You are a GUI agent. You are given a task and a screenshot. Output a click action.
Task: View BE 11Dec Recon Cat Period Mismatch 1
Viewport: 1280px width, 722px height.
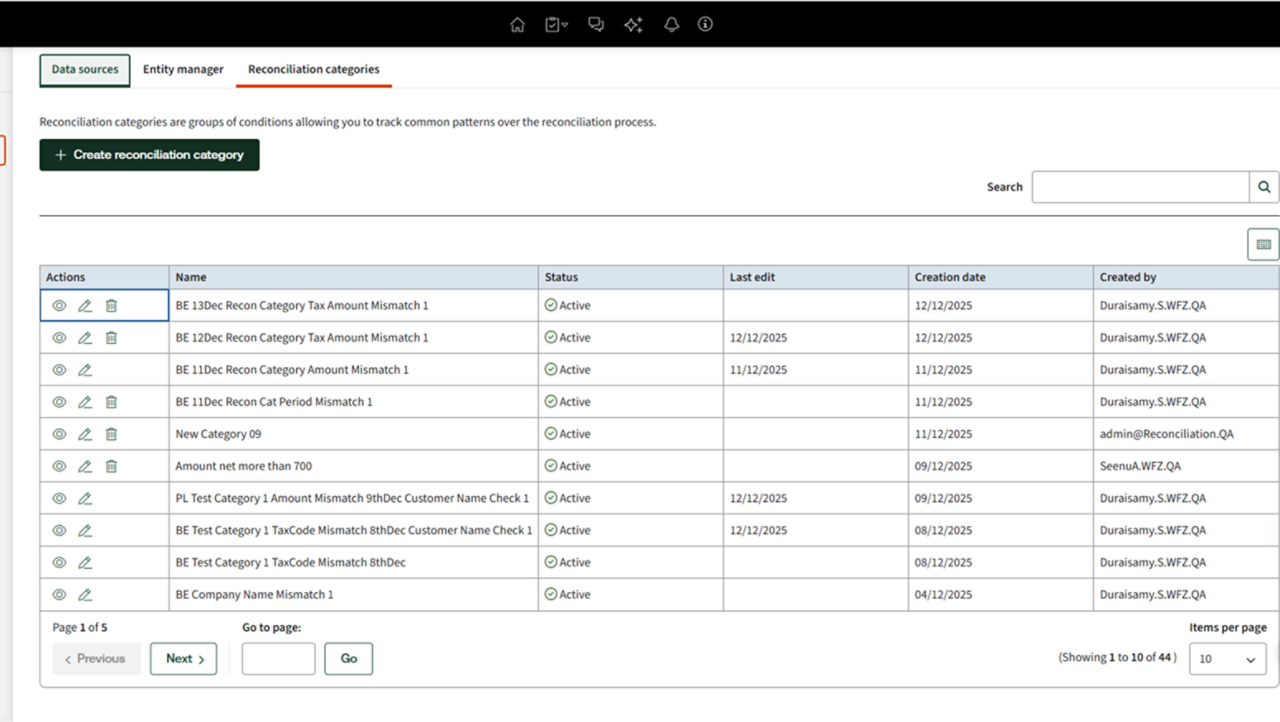59,402
